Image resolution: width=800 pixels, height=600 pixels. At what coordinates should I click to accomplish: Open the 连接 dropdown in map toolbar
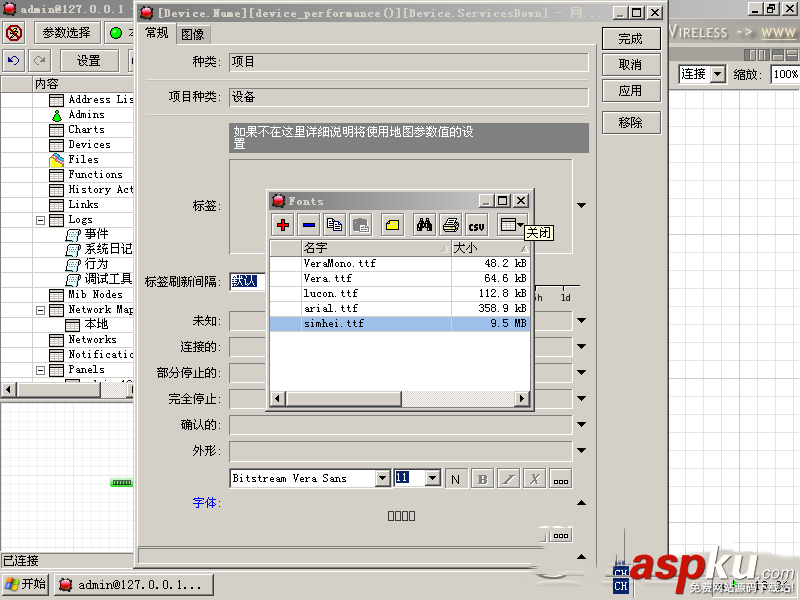click(718, 74)
